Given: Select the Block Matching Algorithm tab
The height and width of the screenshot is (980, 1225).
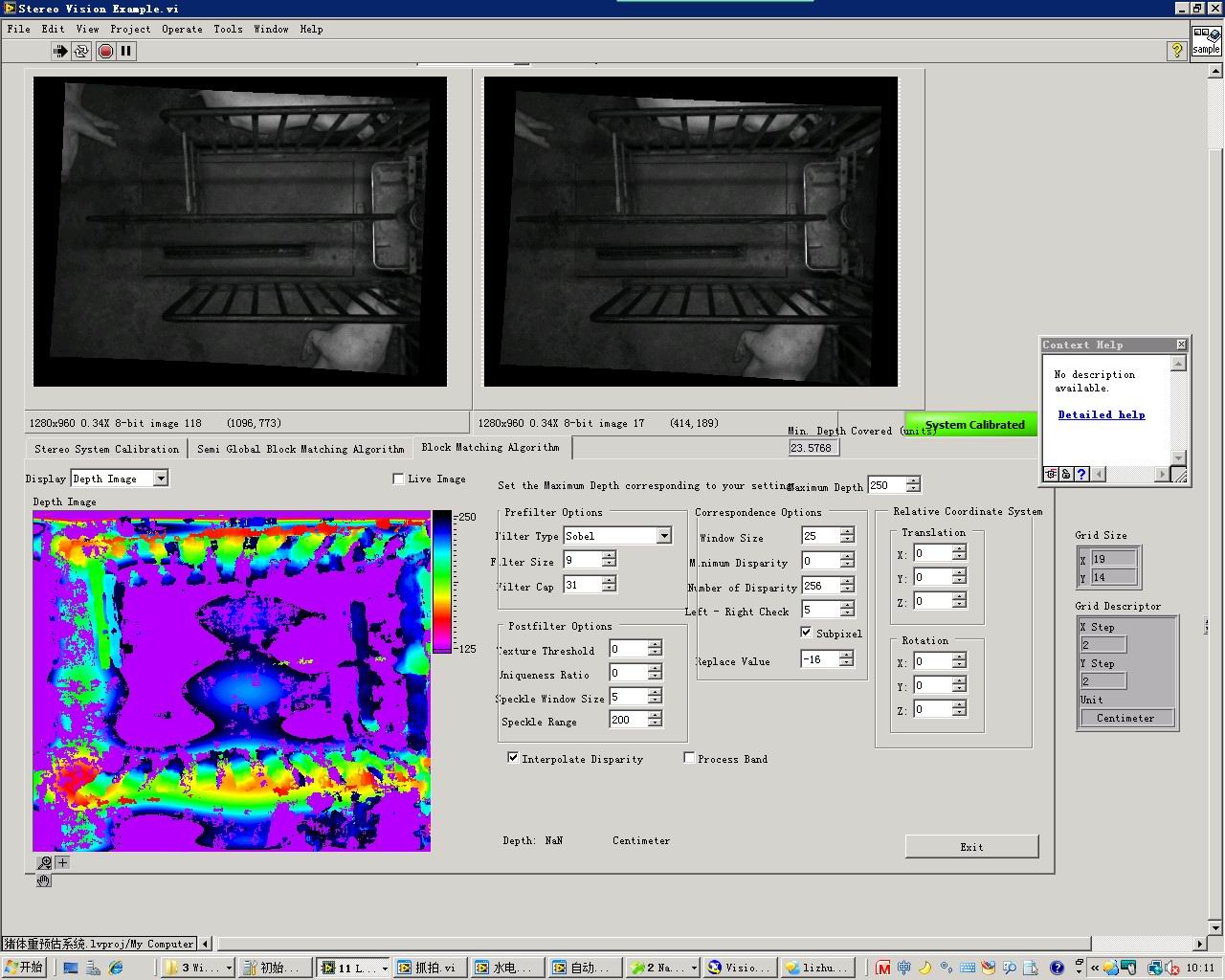Looking at the screenshot, I should click(492, 447).
